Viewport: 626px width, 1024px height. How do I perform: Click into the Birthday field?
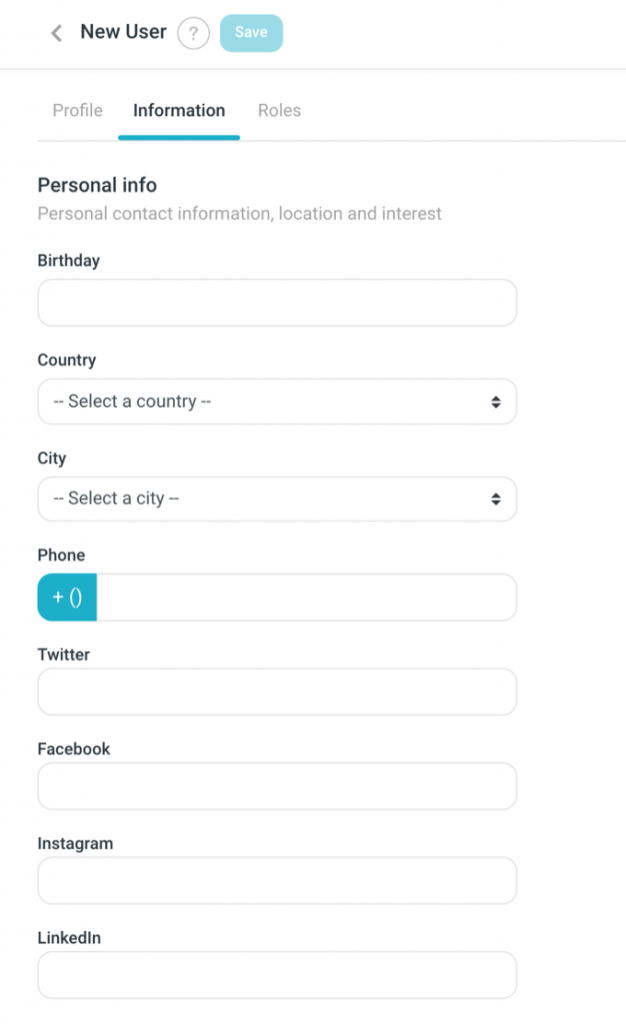click(x=277, y=303)
